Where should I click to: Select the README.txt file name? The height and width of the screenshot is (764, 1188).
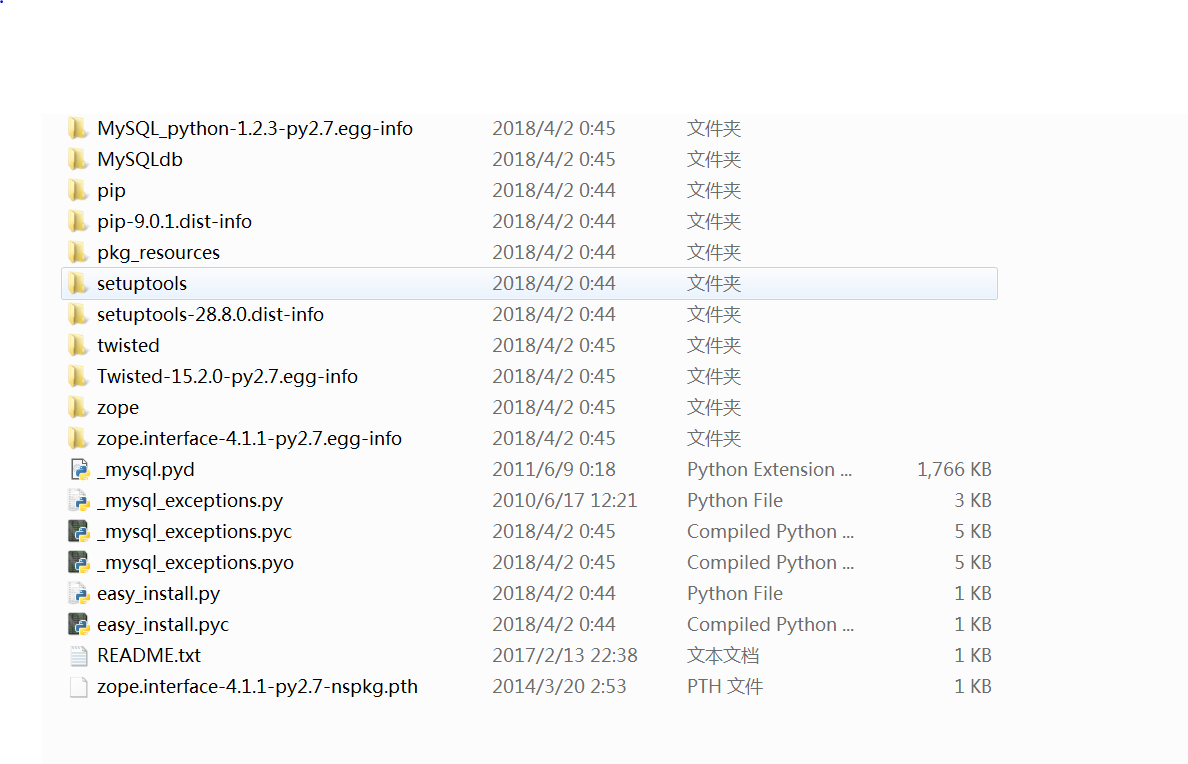[149, 656]
